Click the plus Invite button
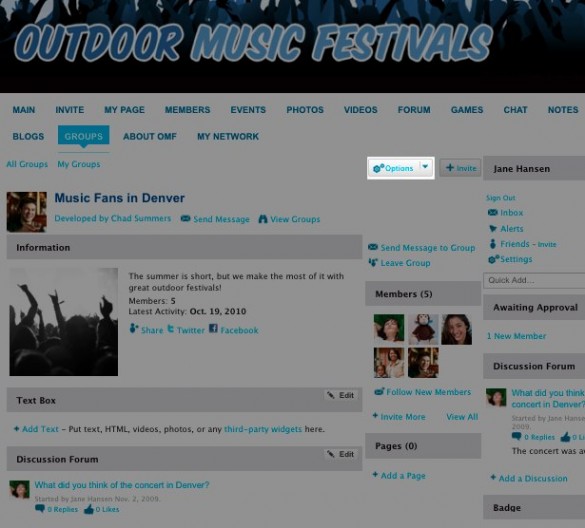The width and height of the screenshot is (585, 528). point(460,168)
